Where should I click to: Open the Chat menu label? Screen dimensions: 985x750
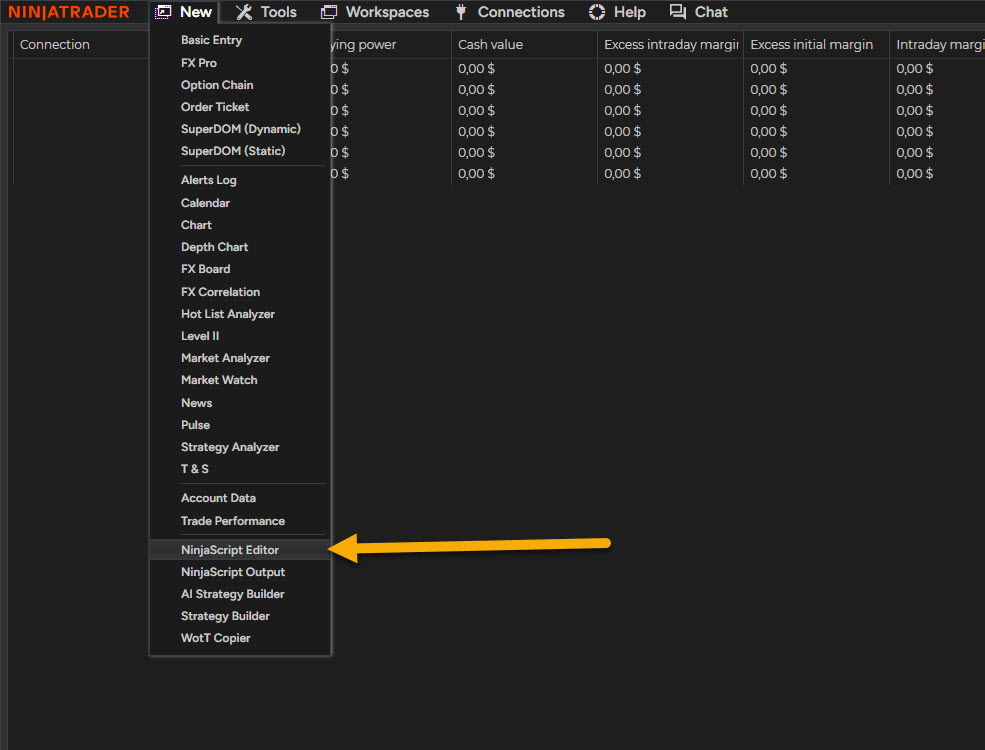pyautogui.click(x=711, y=12)
